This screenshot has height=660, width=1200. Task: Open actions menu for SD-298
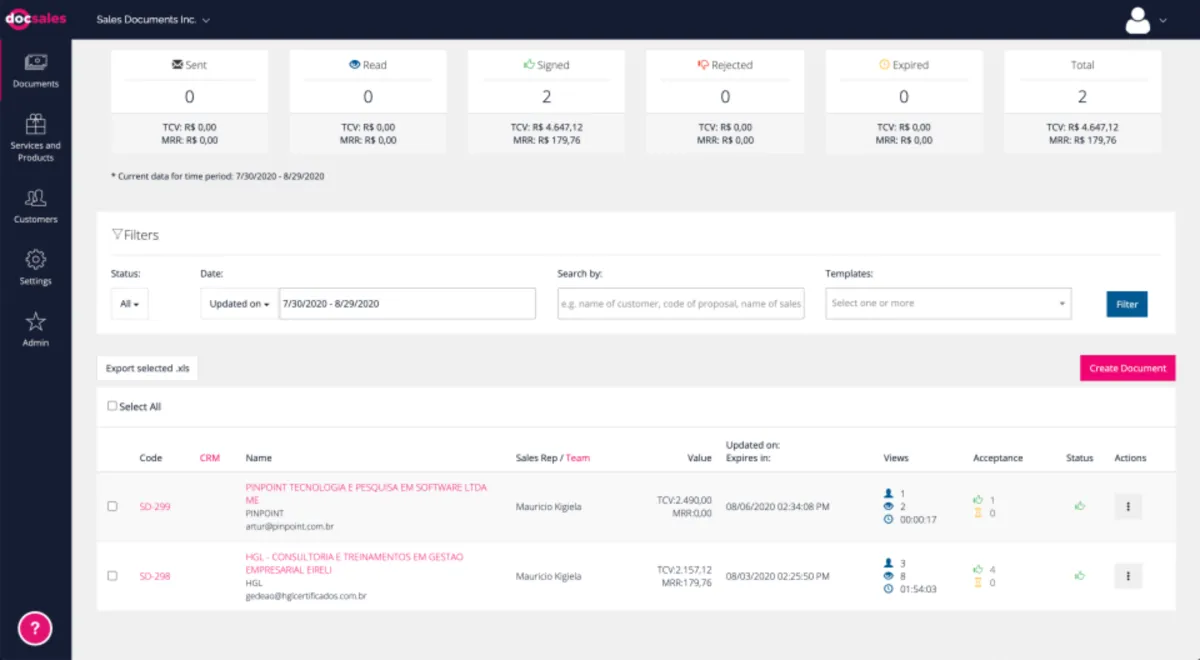[1128, 576]
